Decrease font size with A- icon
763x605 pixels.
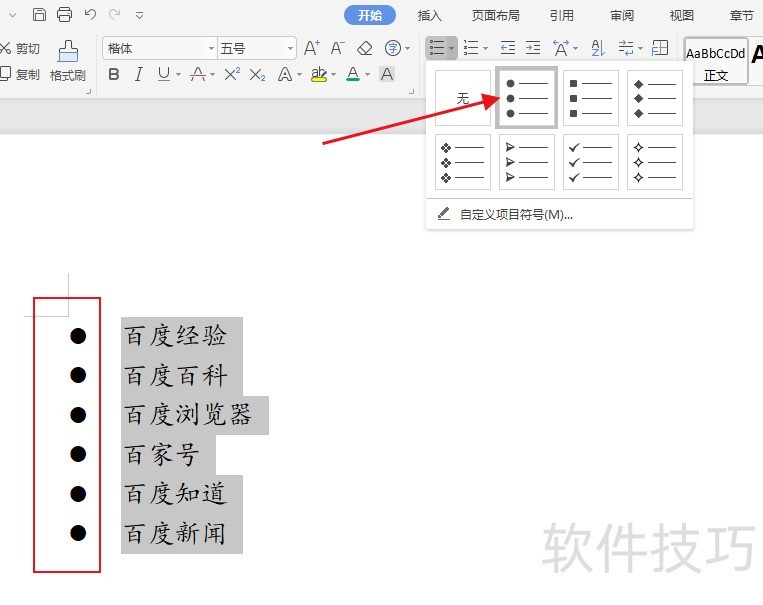(x=337, y=48)
